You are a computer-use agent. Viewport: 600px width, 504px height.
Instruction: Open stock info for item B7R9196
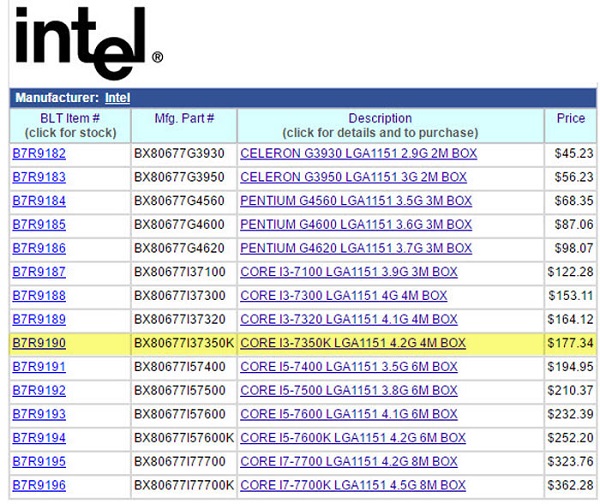coord(39,486)
